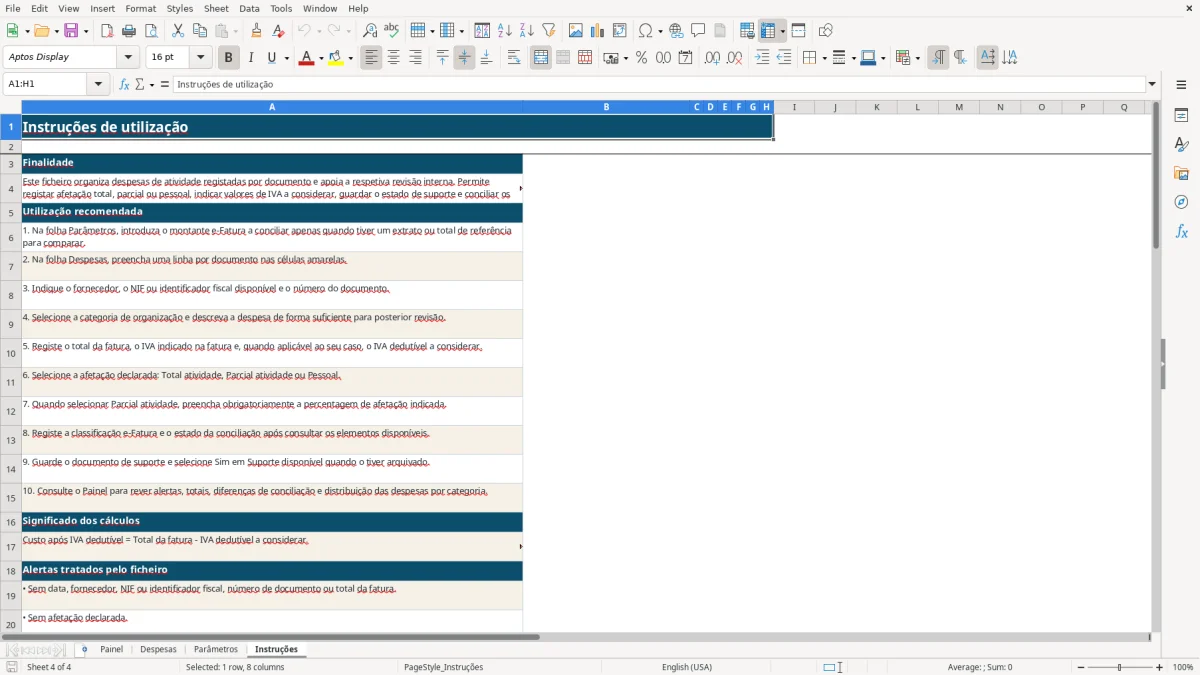Add a decimal place

coord(713,58)
